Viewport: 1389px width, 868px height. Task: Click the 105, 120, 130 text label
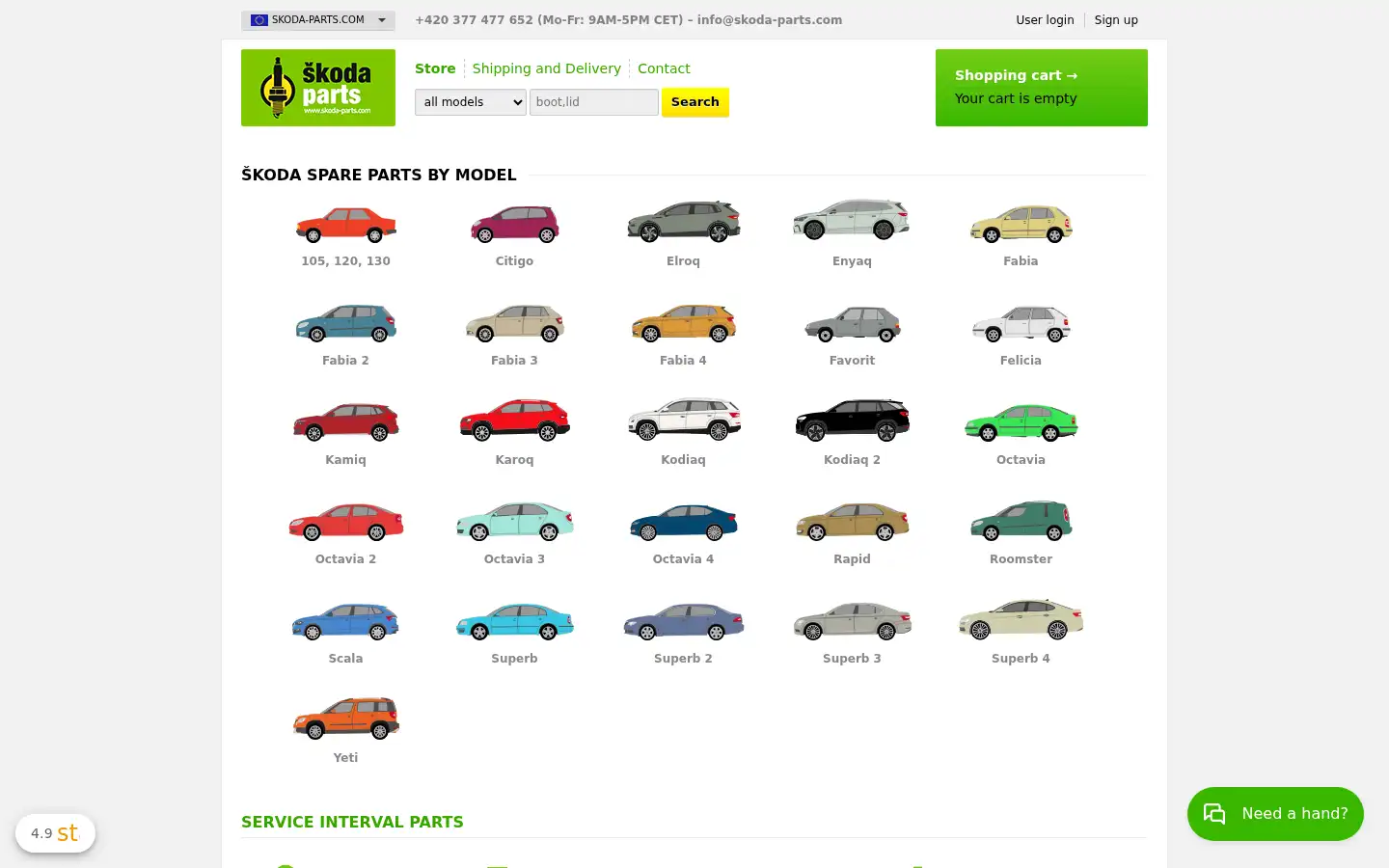pos(345,261)
